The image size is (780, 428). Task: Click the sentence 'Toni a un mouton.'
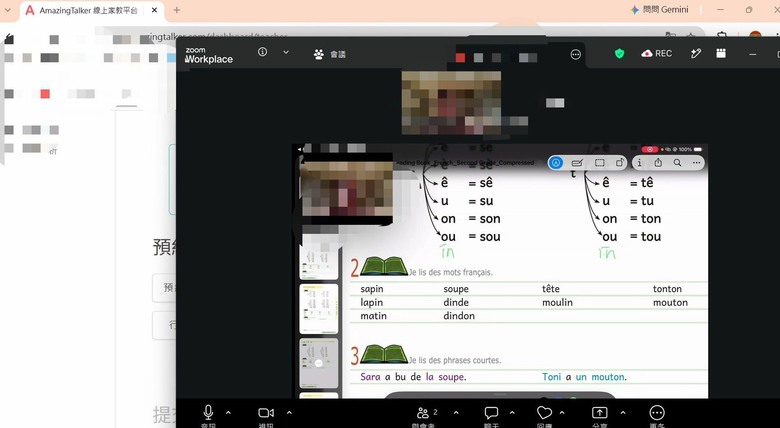click(585, 377)
